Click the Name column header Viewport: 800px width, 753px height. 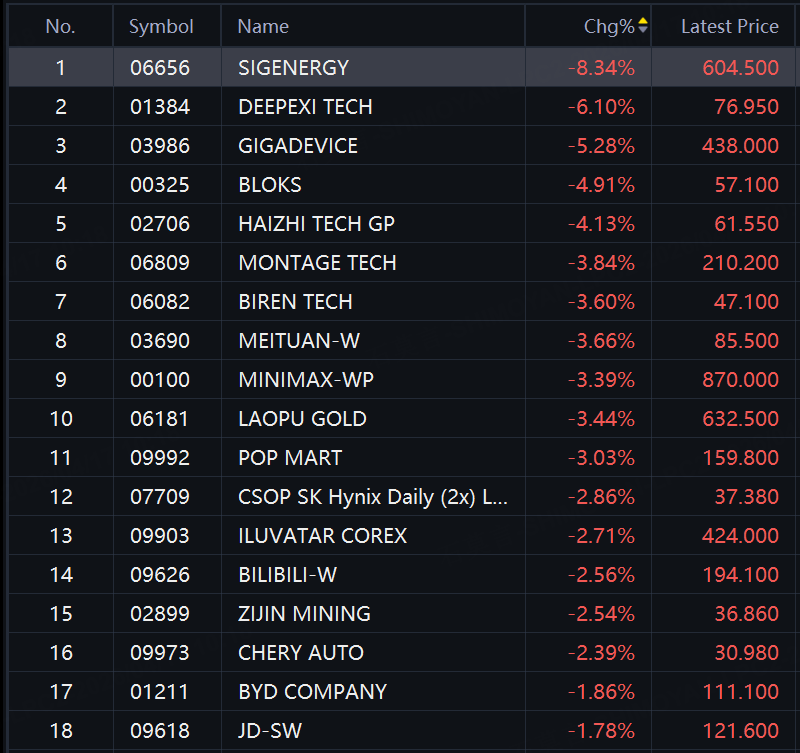(263, 27)
